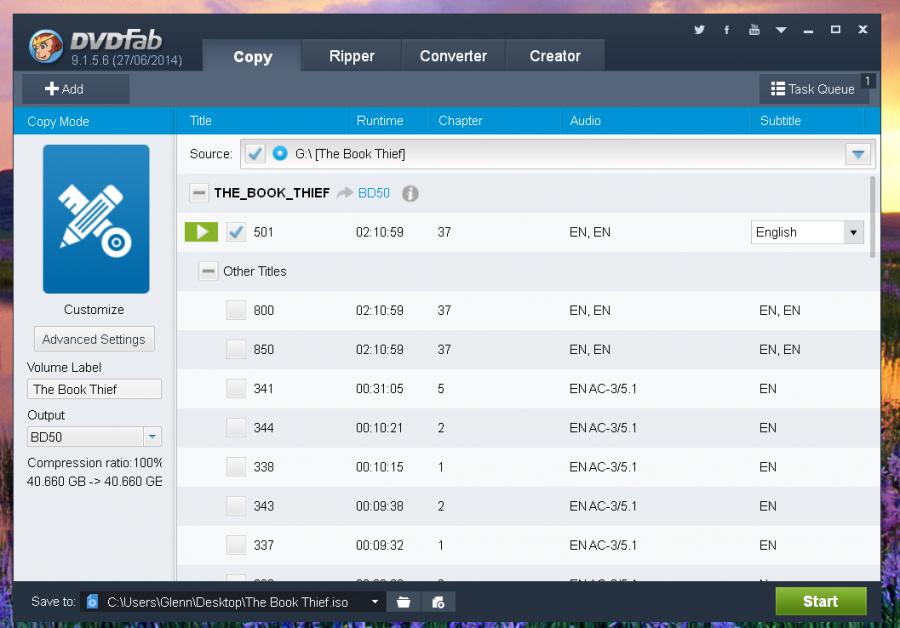Screen dimensions: 900x628
Task: Click the THE_BOOK_THIEF disc name
Action: pyautogui.click(x=271, y=193)
